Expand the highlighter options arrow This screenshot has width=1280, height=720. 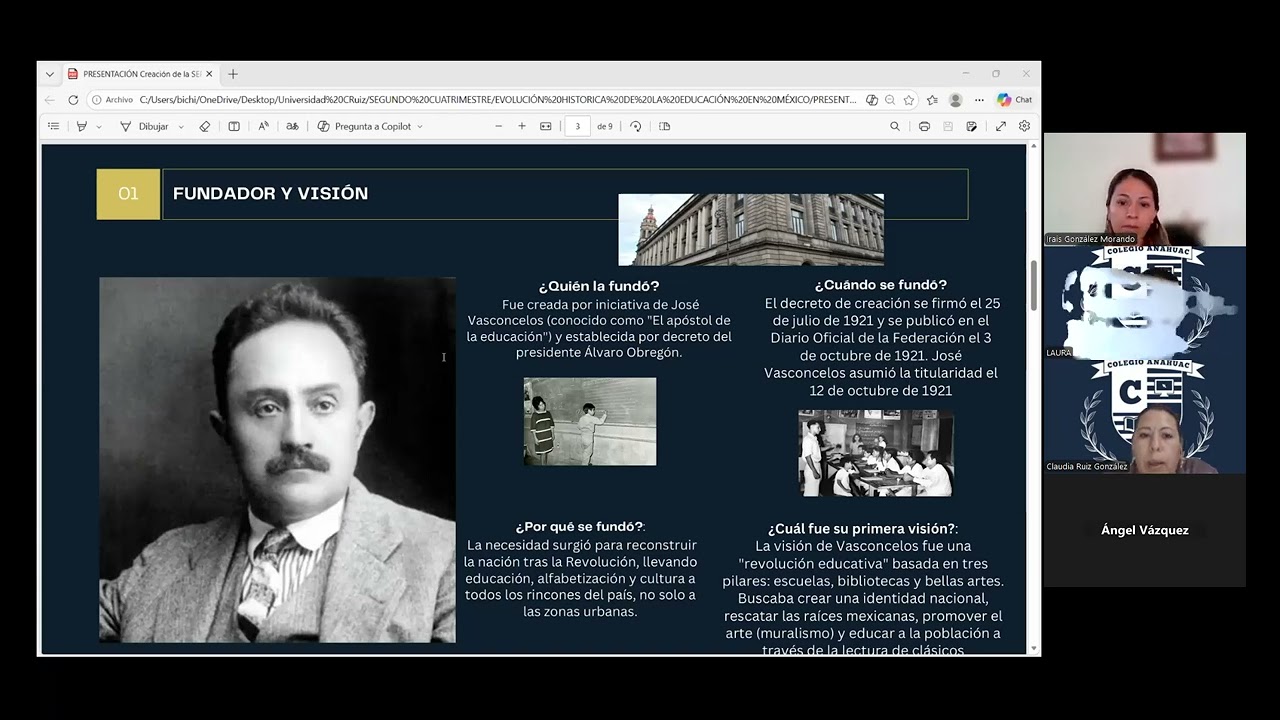(x=99, y=127)
